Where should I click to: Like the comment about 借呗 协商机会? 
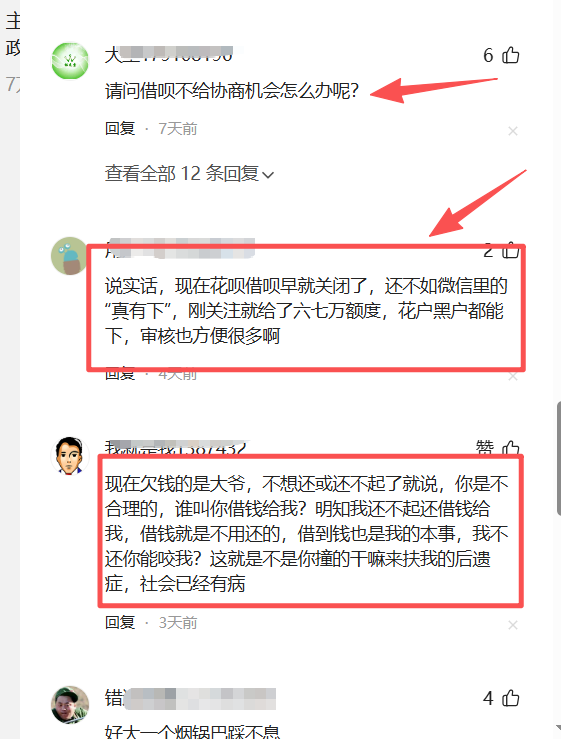[511, 56]
